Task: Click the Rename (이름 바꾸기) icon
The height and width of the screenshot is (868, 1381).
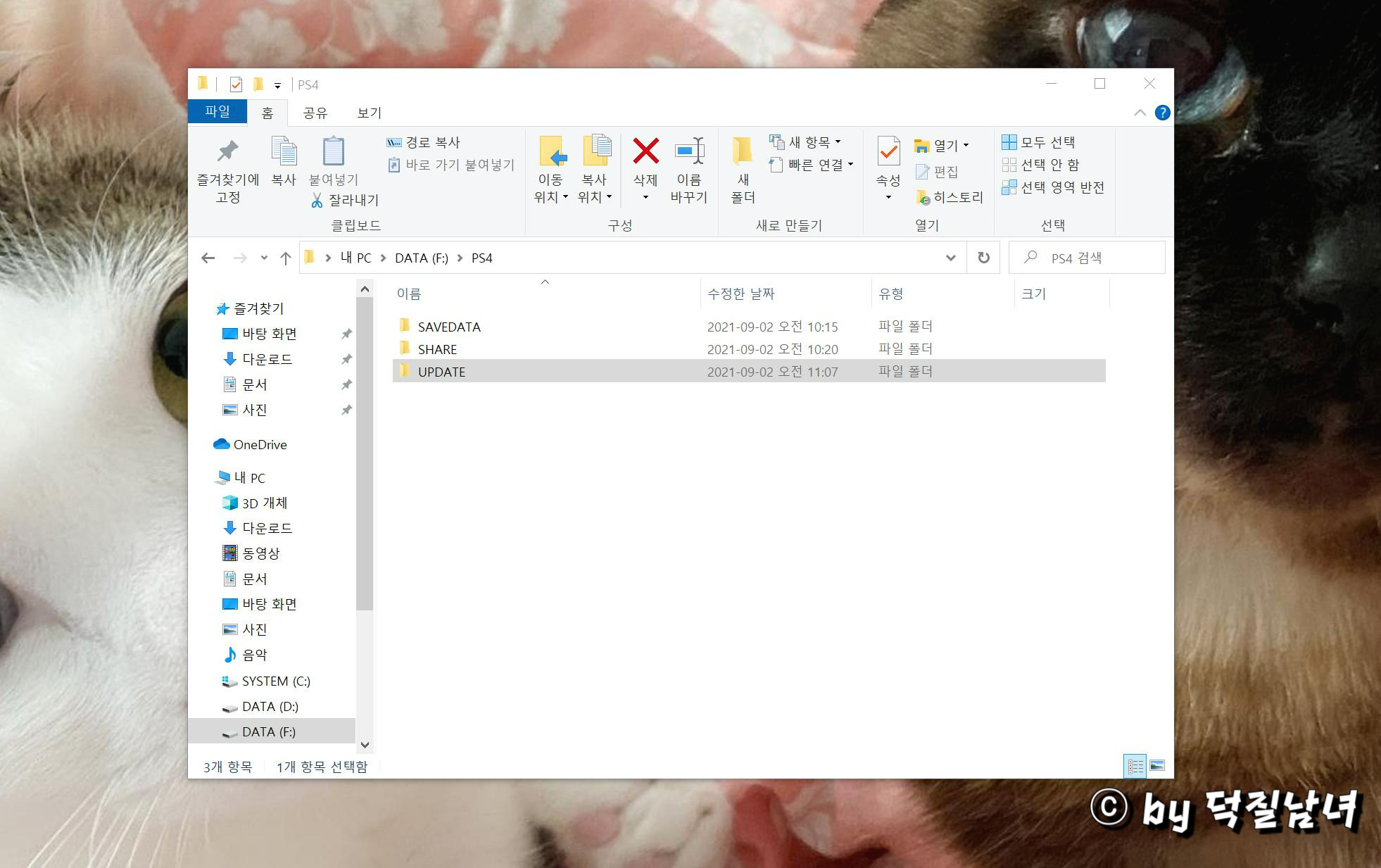Action: [x=689, y=151]
